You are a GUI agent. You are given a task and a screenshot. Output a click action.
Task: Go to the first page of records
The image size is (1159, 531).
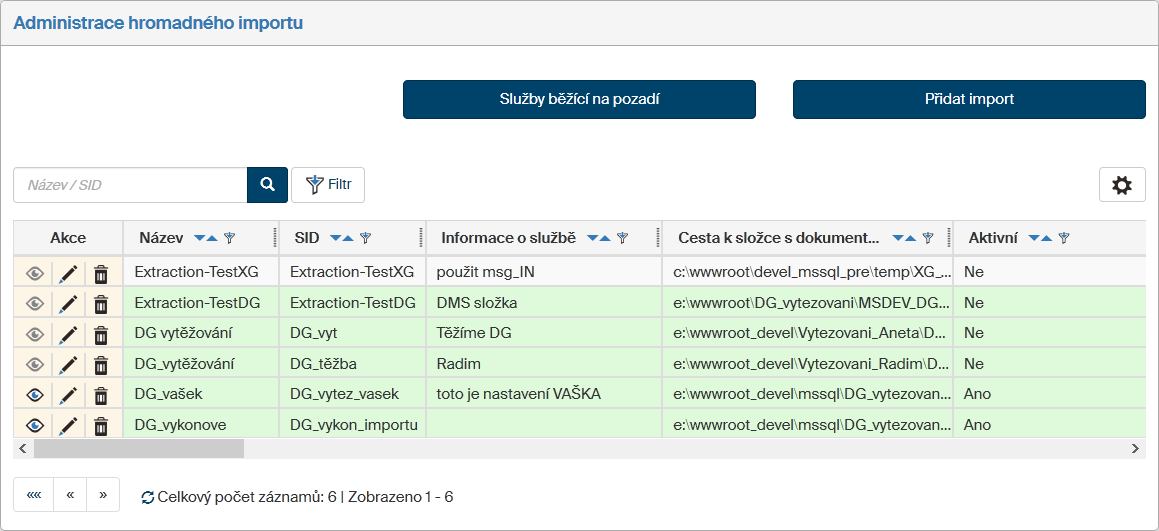pyautogui.click(x=33, y=495)
